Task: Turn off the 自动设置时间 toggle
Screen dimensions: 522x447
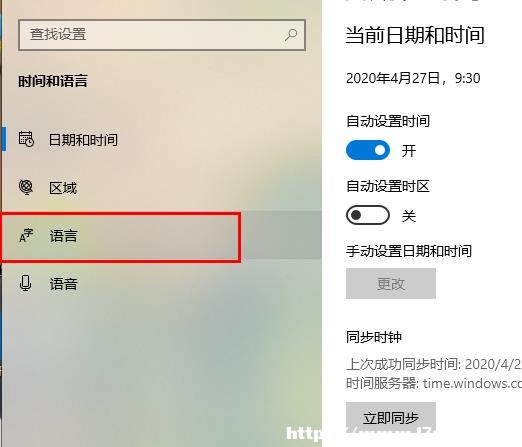Action: (x=368, y=150)
